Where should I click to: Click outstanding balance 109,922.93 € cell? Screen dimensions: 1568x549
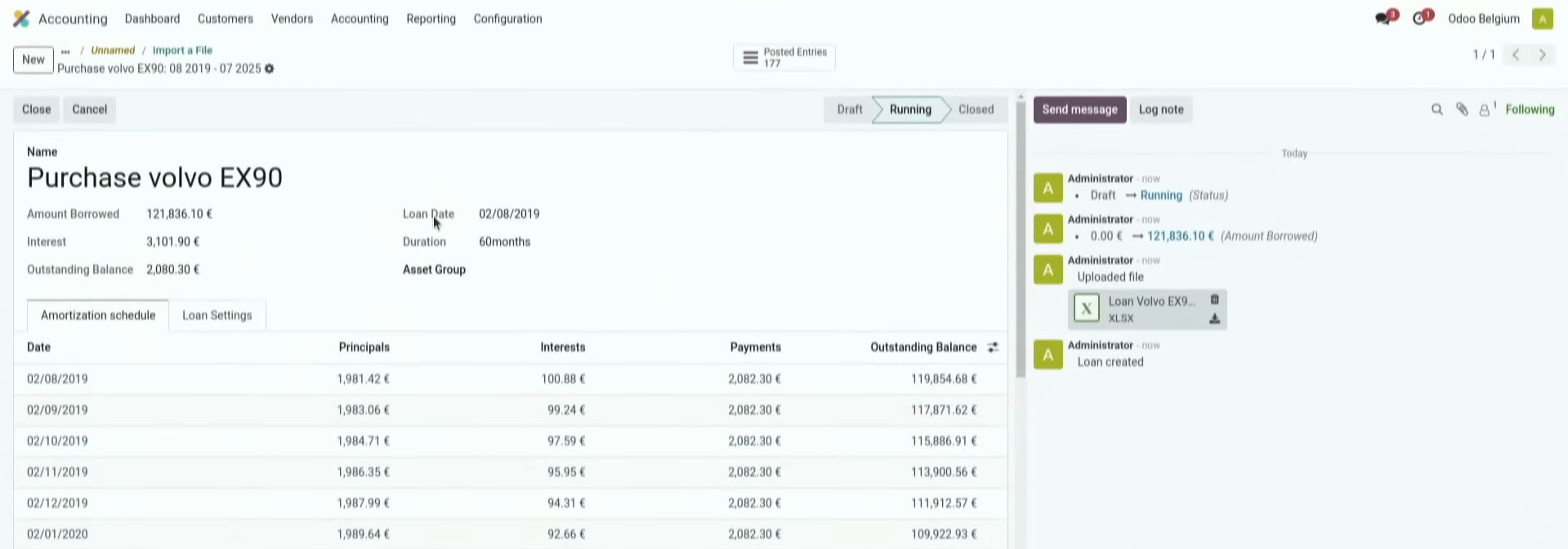pos(944,534)
